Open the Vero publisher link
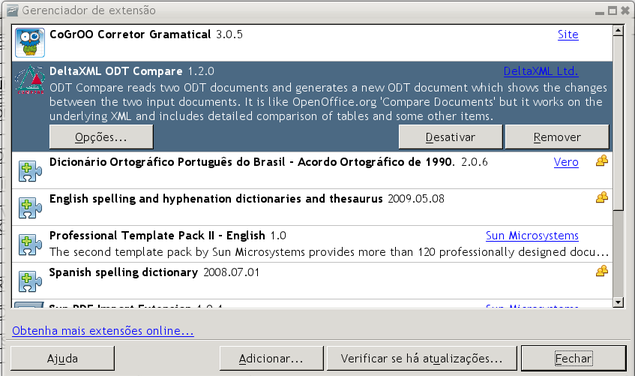 [566, 162]
